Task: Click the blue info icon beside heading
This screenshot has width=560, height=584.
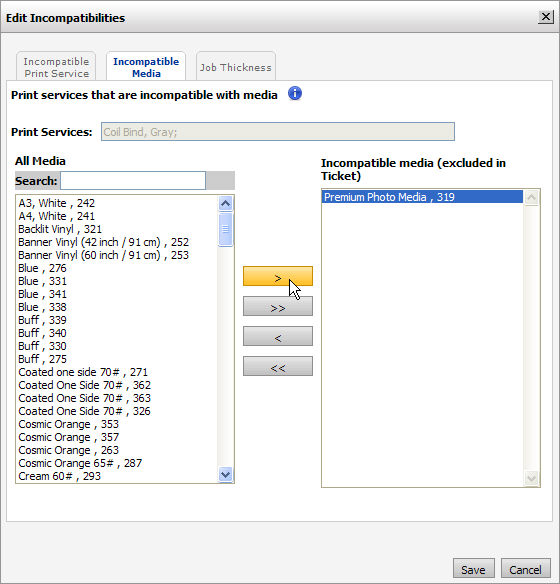Action: pyautogui.click(x=295, y=93)
